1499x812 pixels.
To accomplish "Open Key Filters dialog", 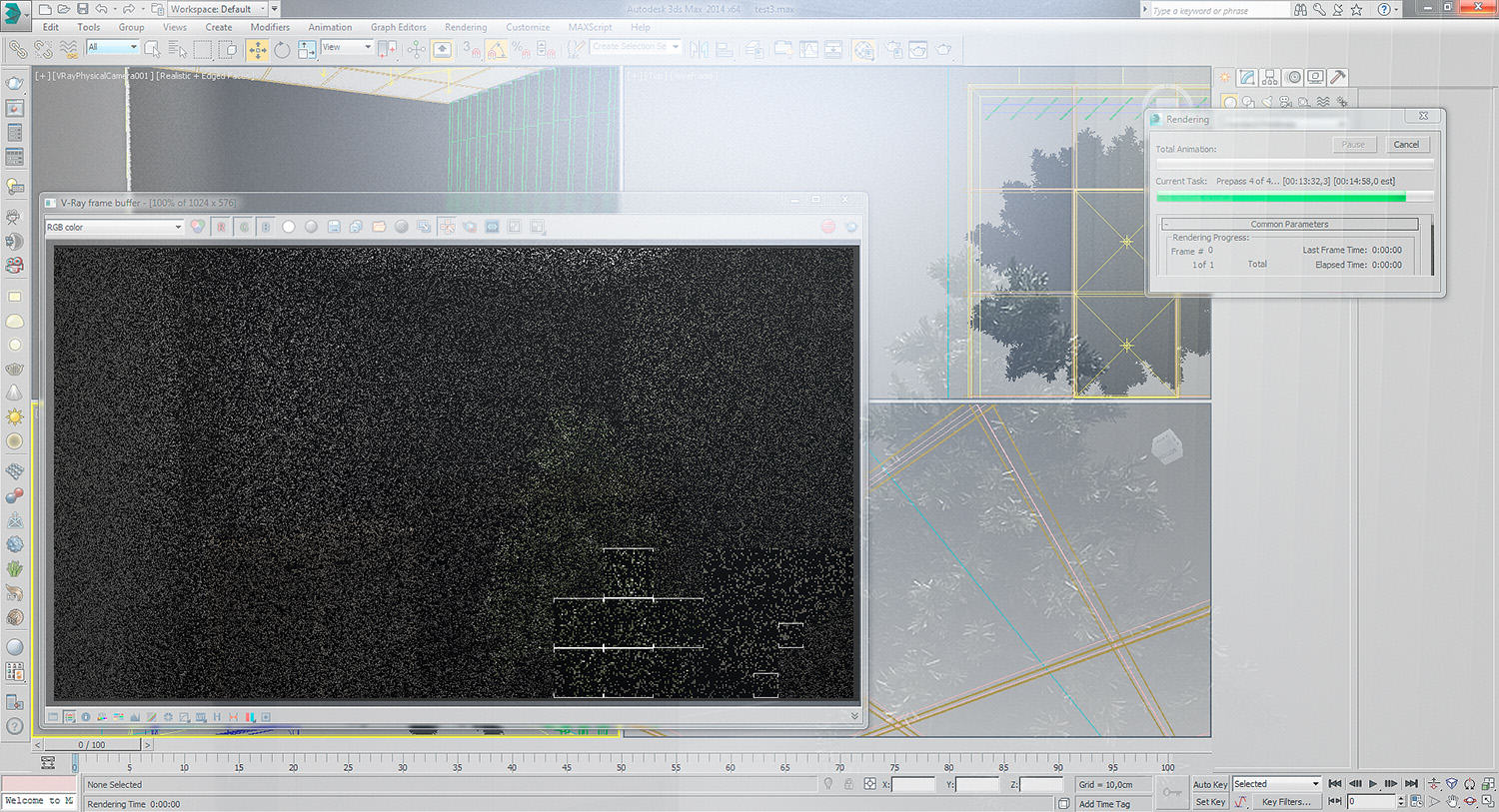I will click(x=1286, y=802).
